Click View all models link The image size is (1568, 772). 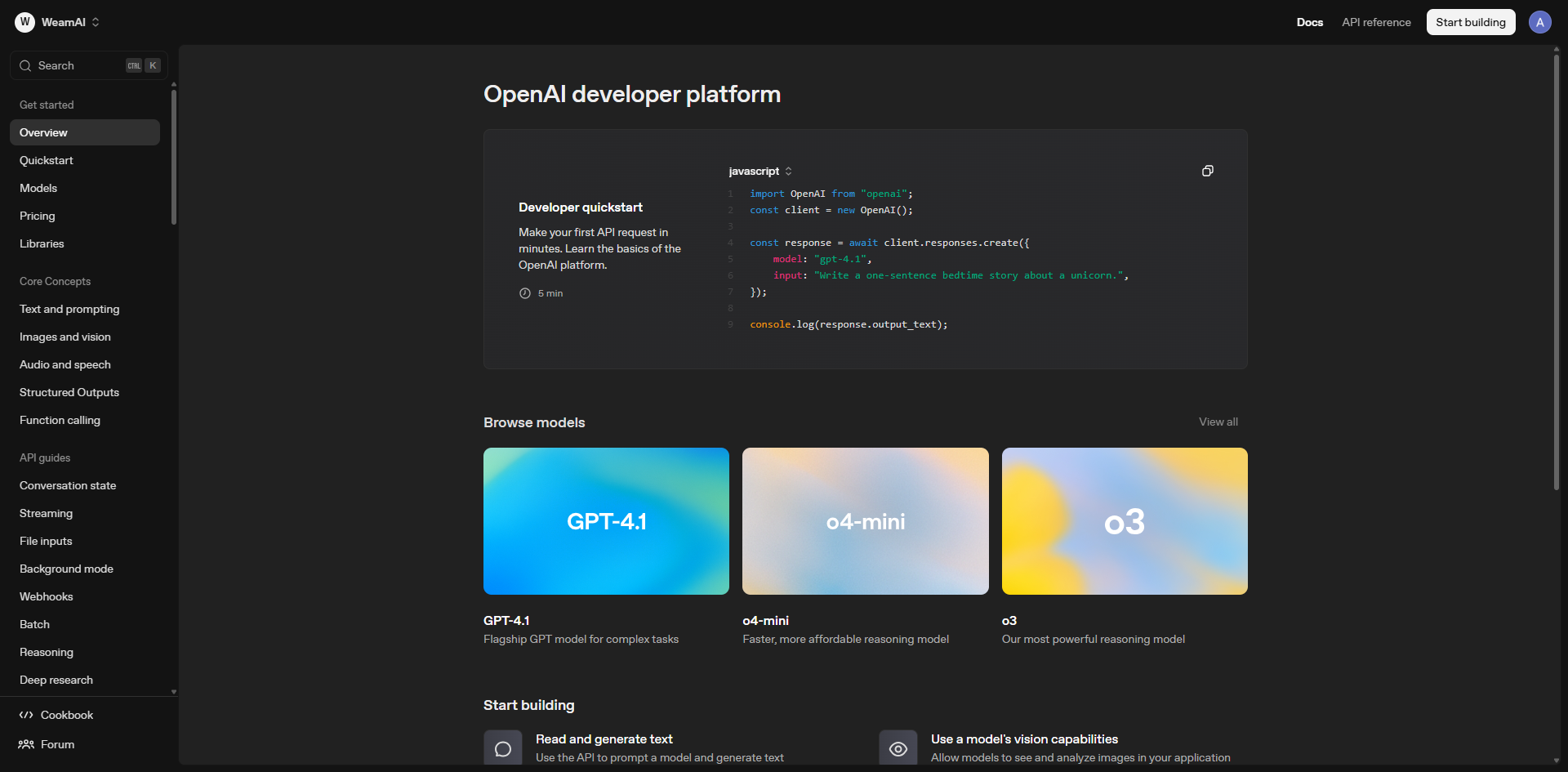tap(1218, 422)
